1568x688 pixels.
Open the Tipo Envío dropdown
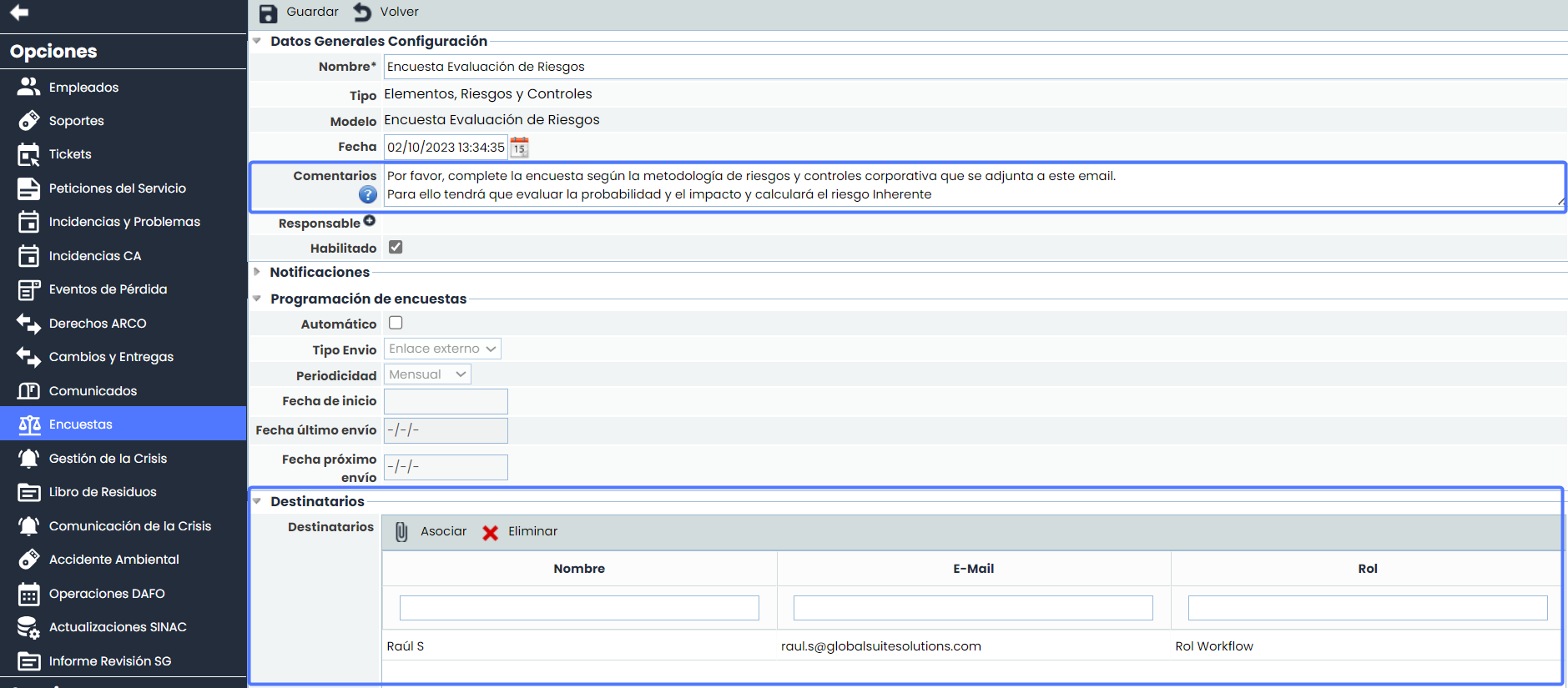442,349
